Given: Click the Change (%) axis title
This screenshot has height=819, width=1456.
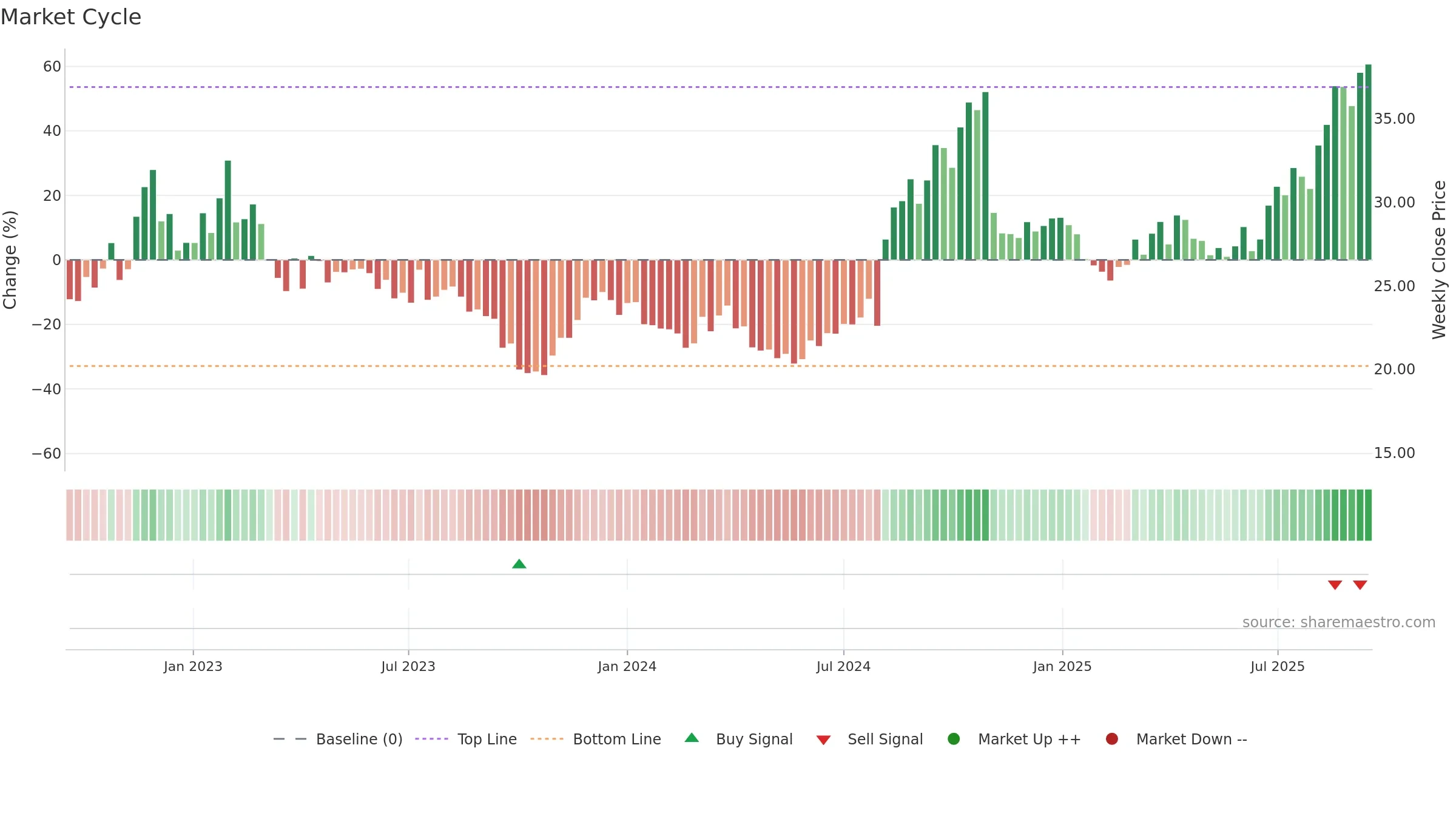Looking at the screenshot, I should pyautogui.click(x=10, y=260).
